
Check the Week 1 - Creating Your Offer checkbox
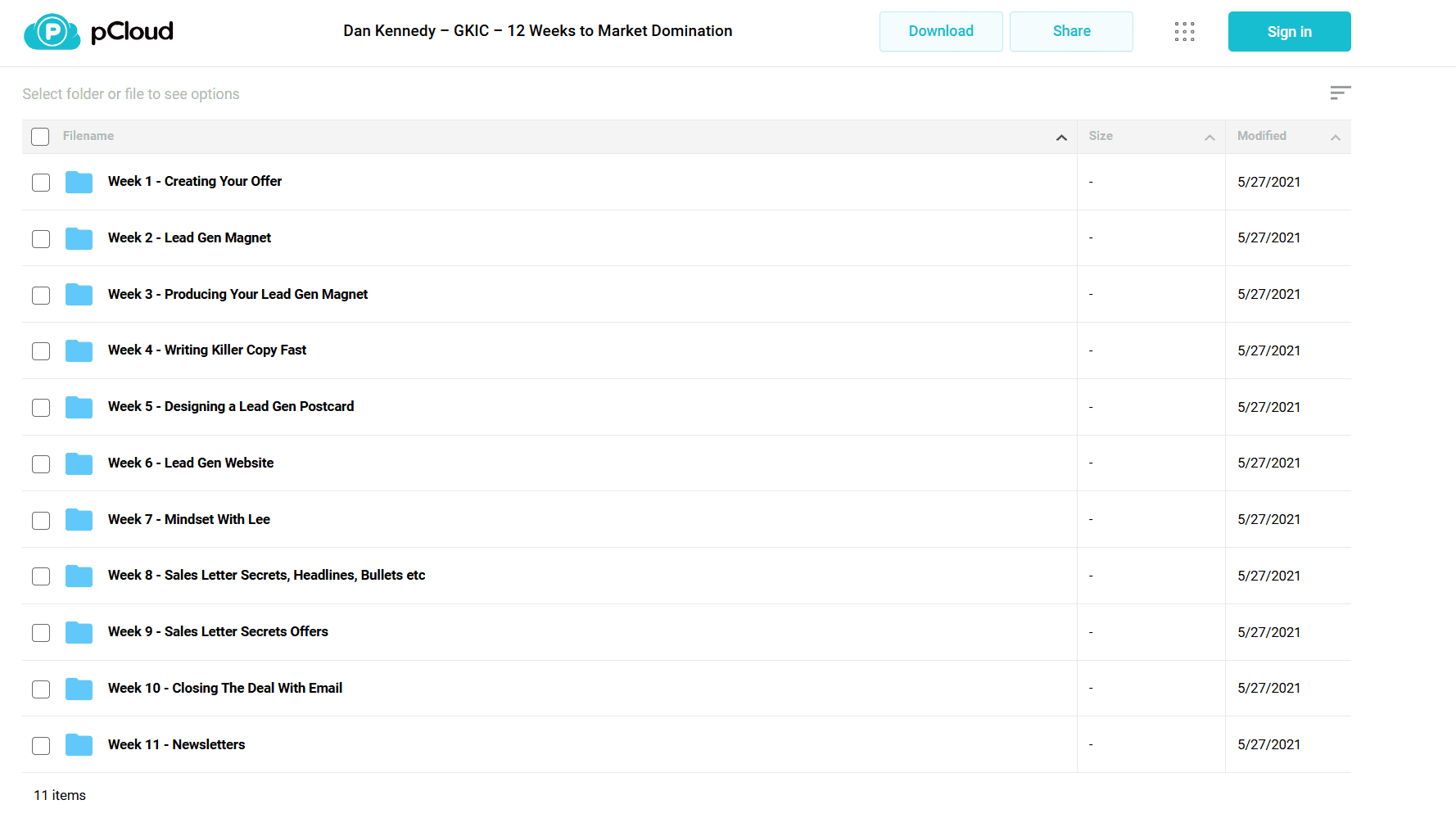click(x=41, y=183)
